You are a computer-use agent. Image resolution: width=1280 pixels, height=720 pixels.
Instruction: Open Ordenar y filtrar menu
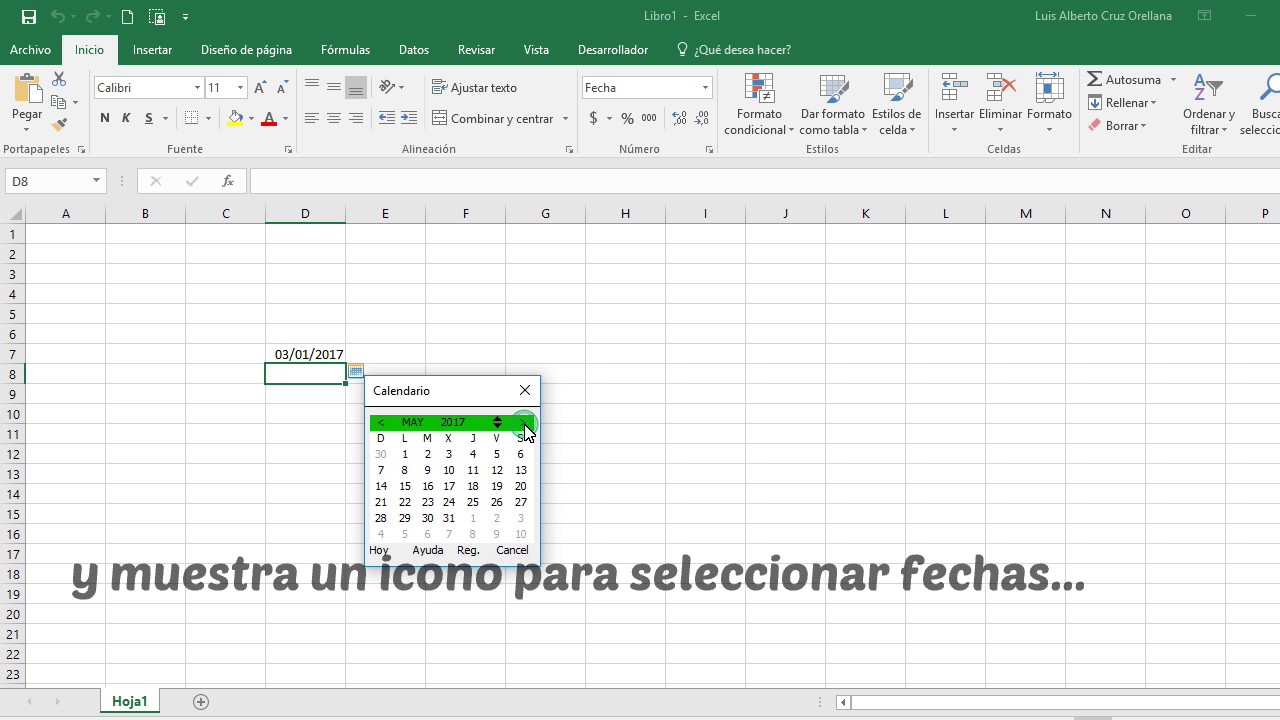1209,104
